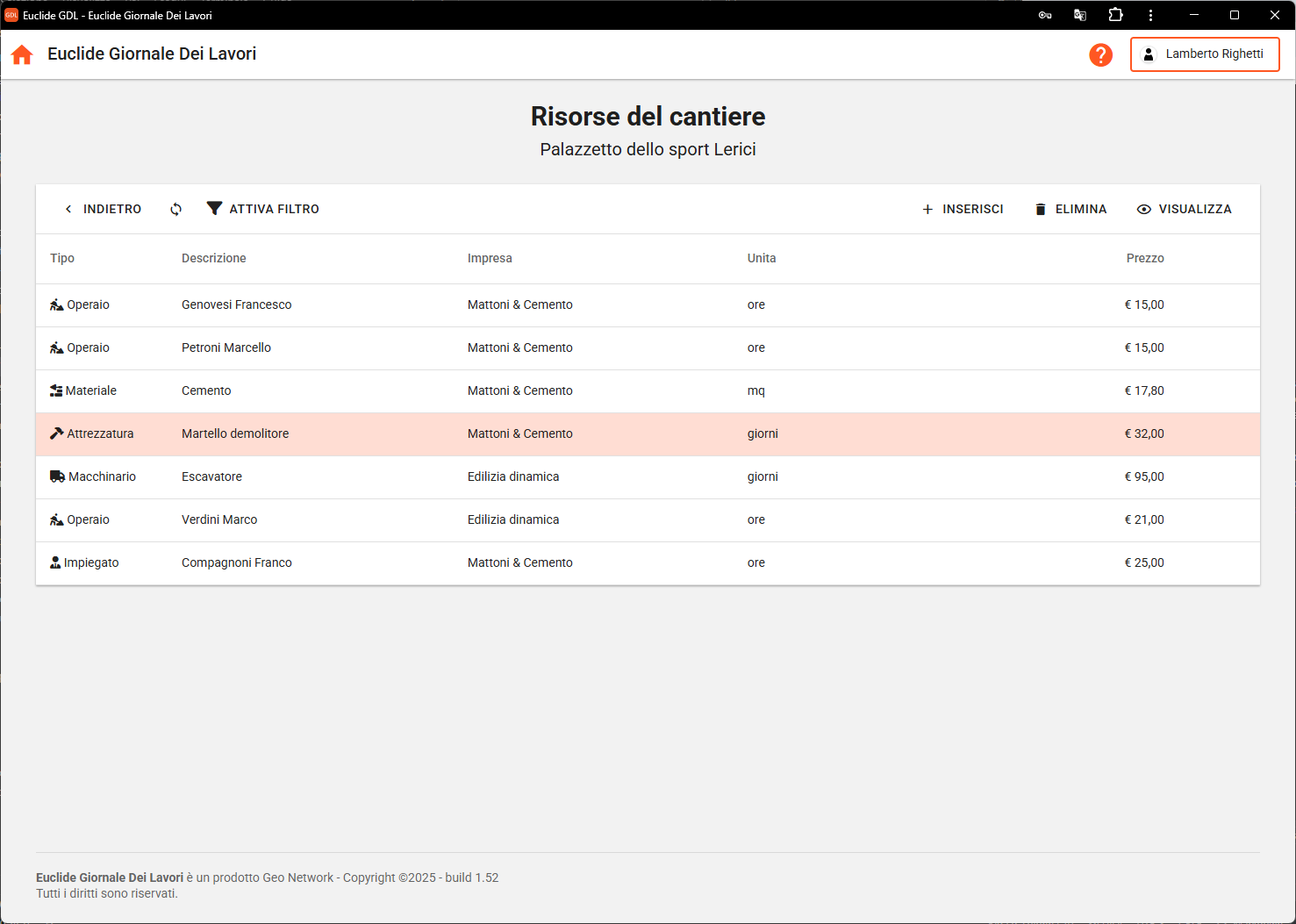Viewport: 1296px width, 924px height.
Task: Click the person icon beside Impiegato
Action: (56, 562)
